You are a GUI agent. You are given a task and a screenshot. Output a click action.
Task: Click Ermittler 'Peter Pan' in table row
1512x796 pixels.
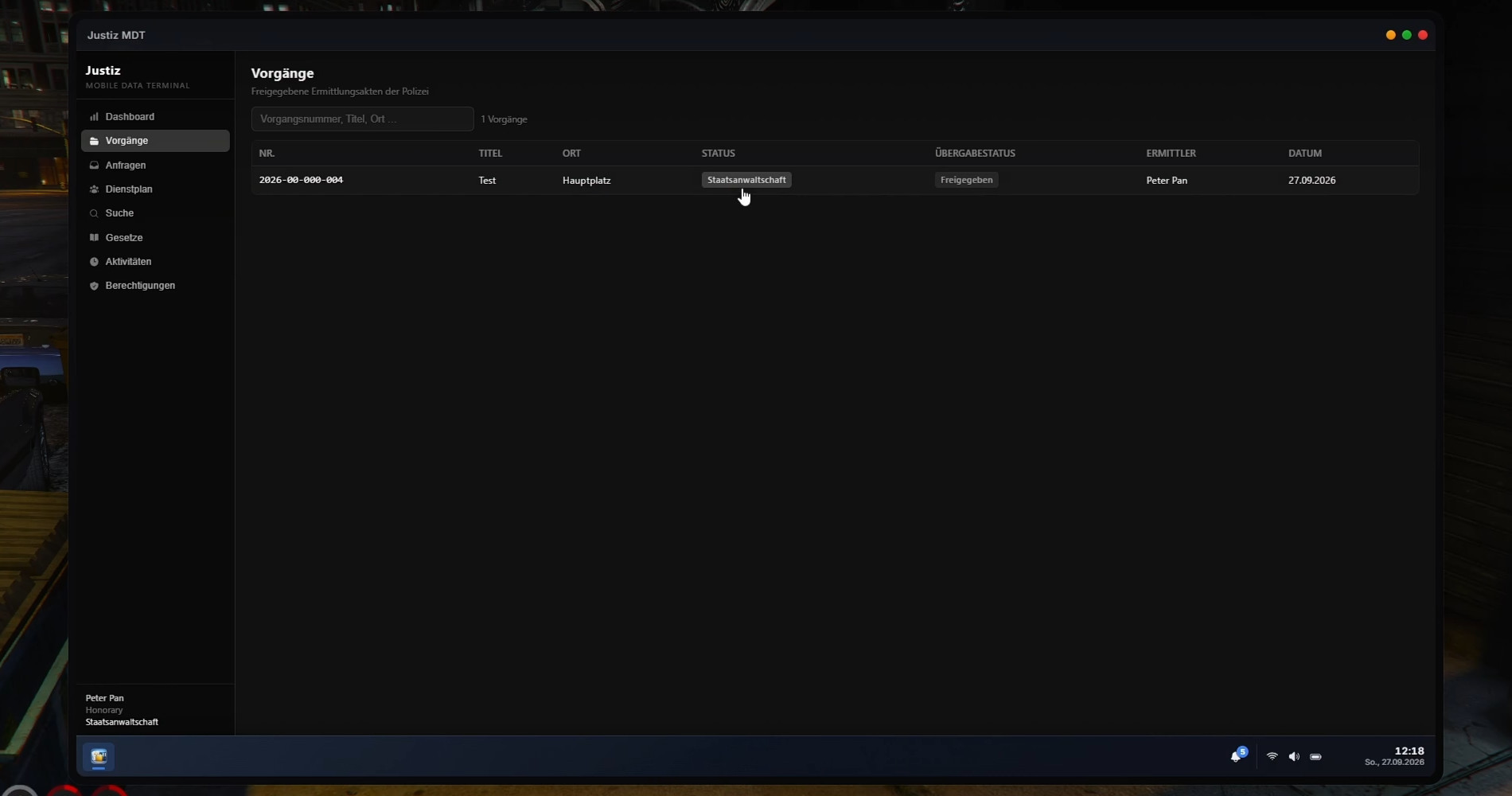click(1167, 181)
